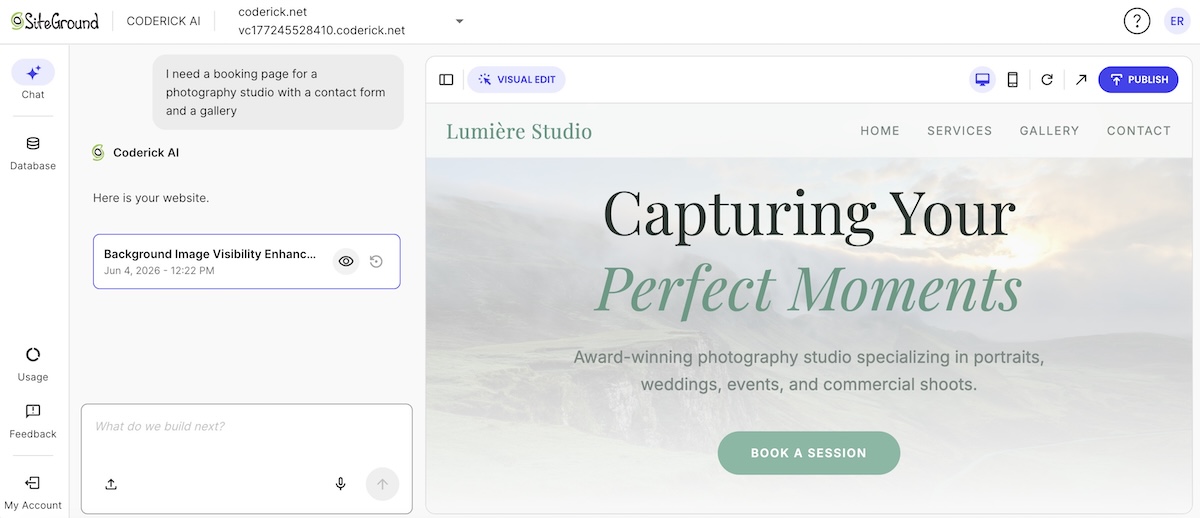Open the ER user avatar menu
1200x518 pixels.
point(1177,21)
